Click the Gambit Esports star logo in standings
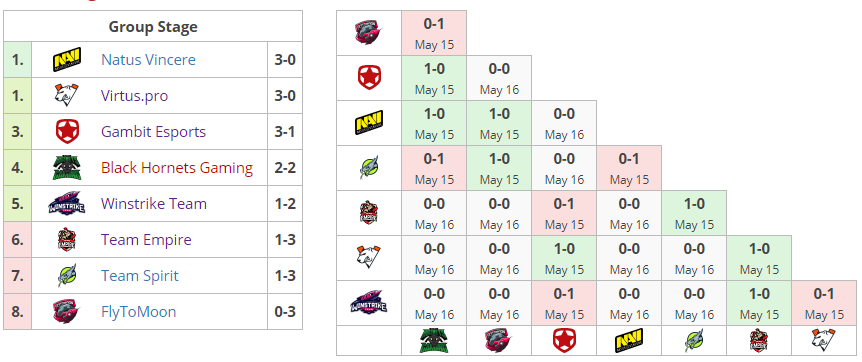 tap(67, 132)
